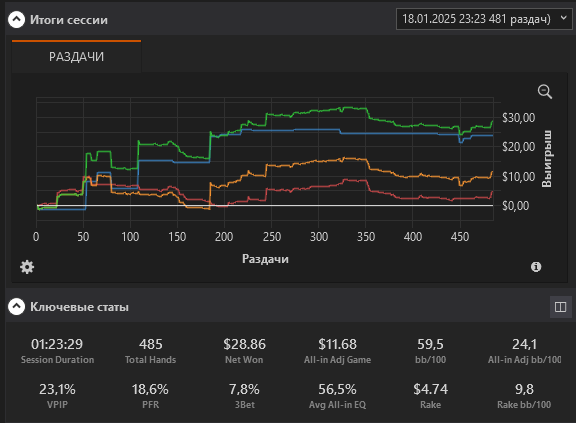576x423 pixels.
Task: Click the 250 hands mark on axis
Action: [x=272, y=237]
